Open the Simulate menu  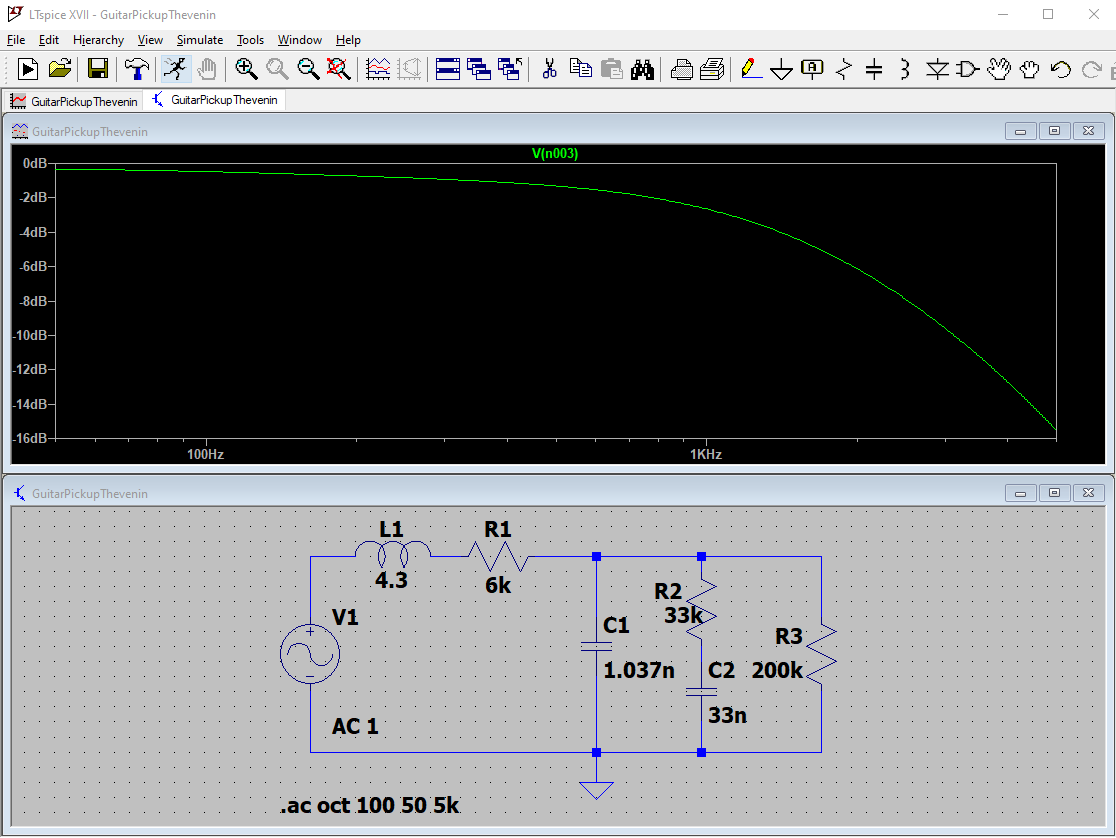(200, 40)
